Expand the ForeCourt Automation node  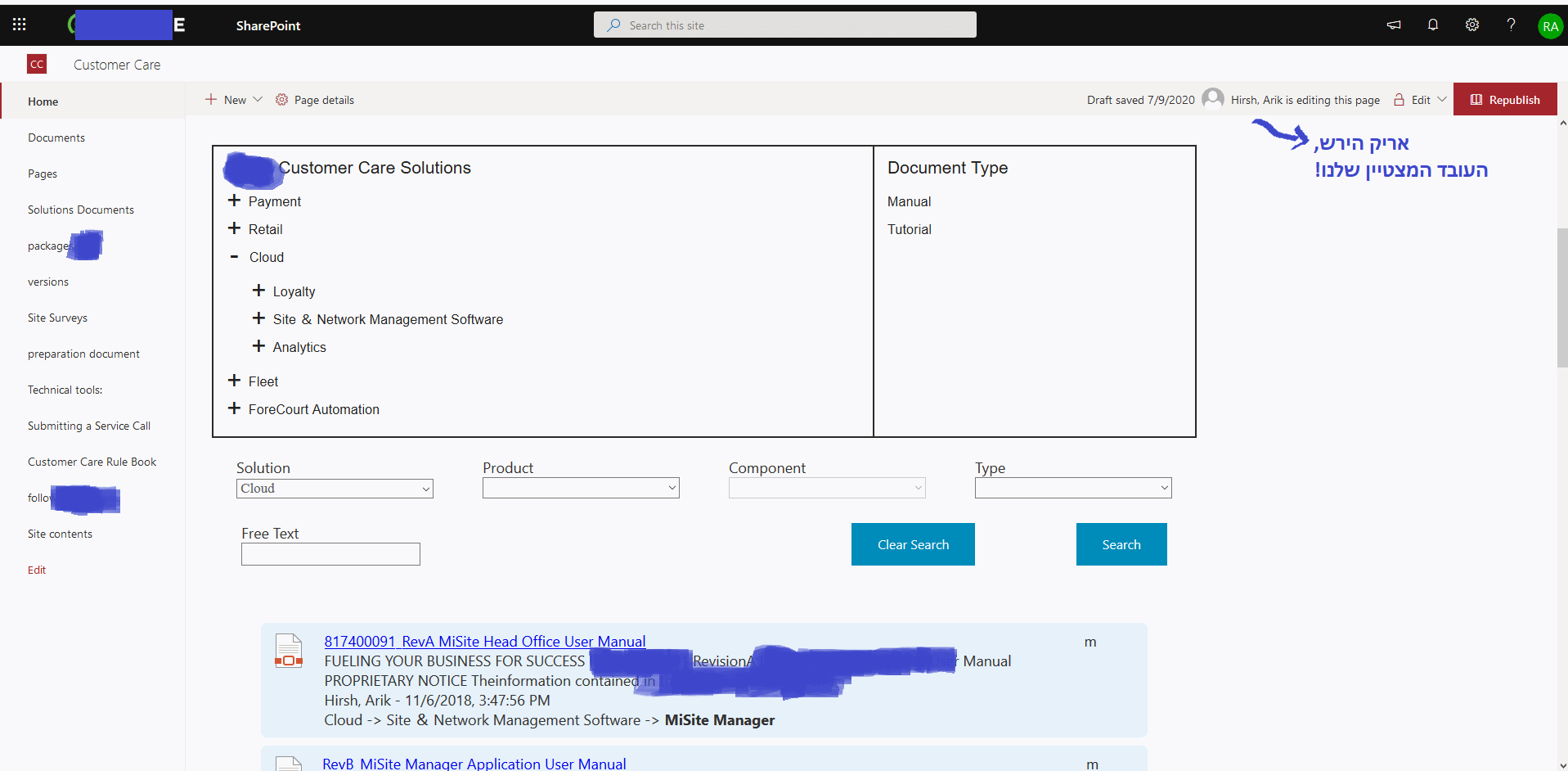click(234, 408)
